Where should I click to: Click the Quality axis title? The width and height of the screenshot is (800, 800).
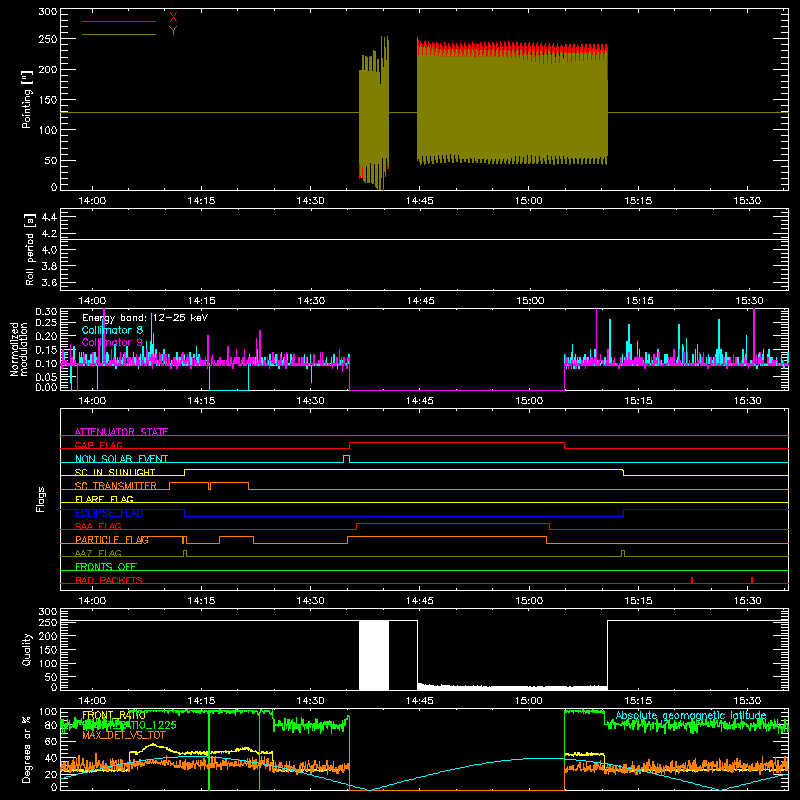(27, 649)
